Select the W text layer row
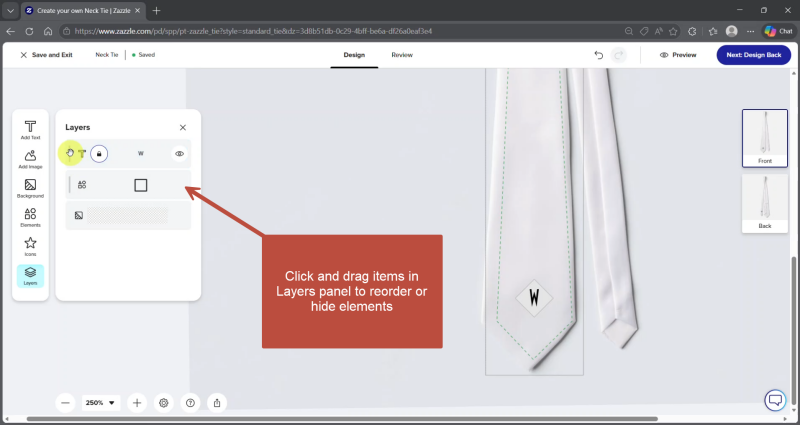Viewport: 800px width, 425px height. tap(128, 154)
